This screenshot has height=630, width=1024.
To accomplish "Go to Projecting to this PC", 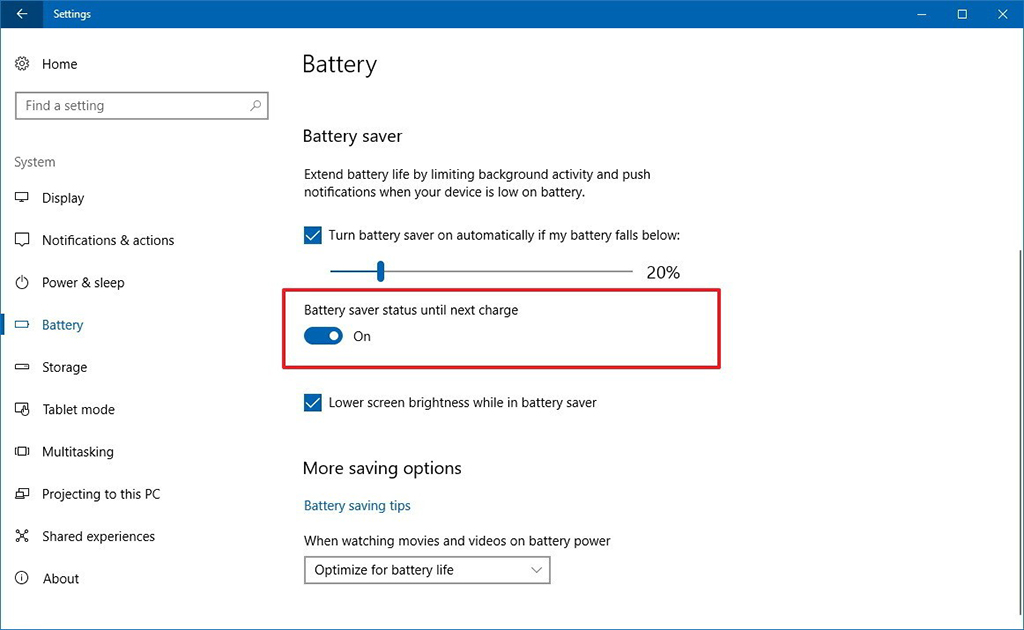I will pyautogui.click(x=100, y=494).
